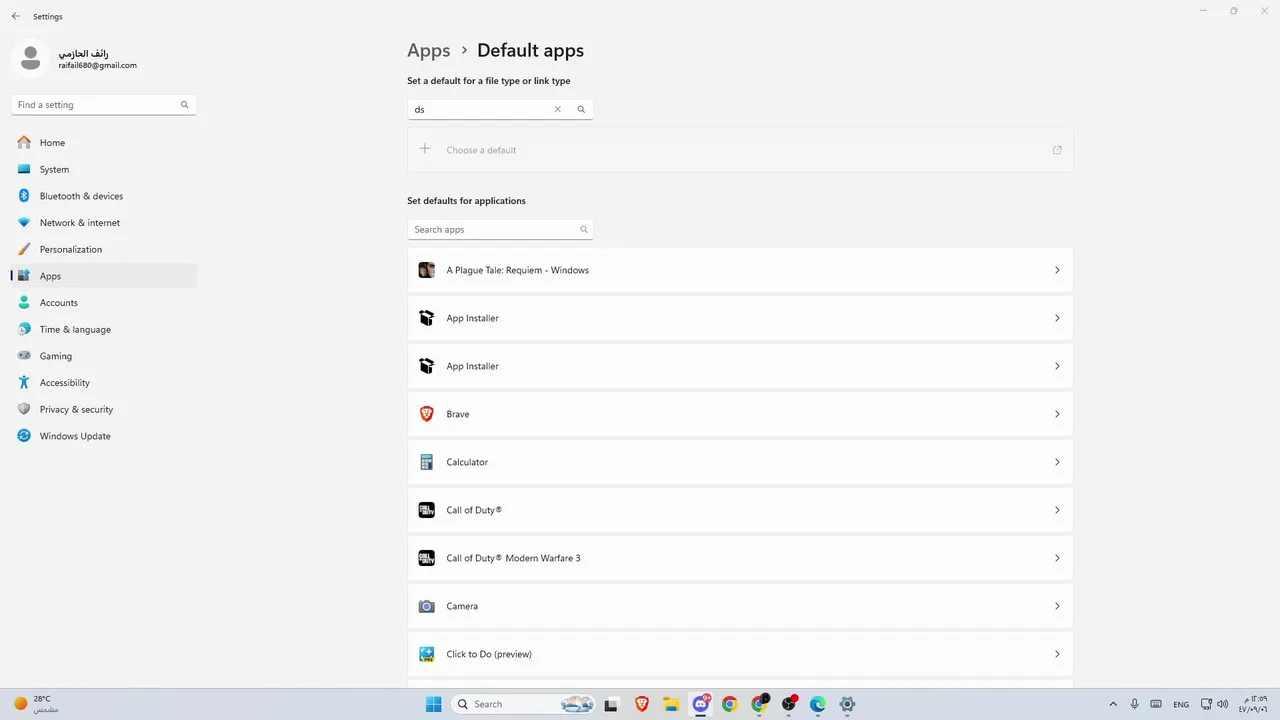Screen dimensions: 1280x720
Task: Click A Plague Tale: Requiem app icon
Action: 427,270
